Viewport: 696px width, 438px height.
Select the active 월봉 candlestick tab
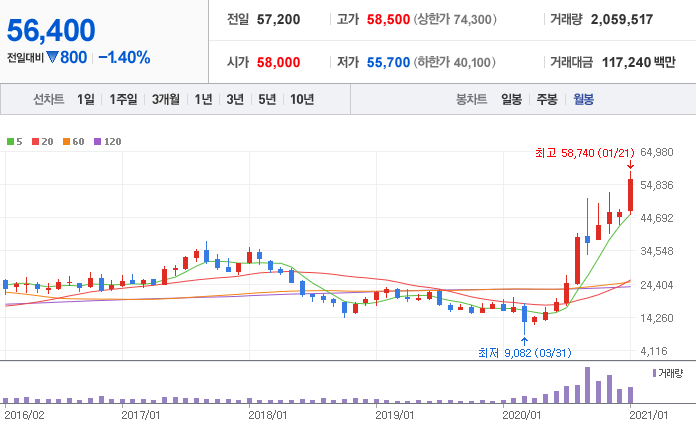click(583, 99)
